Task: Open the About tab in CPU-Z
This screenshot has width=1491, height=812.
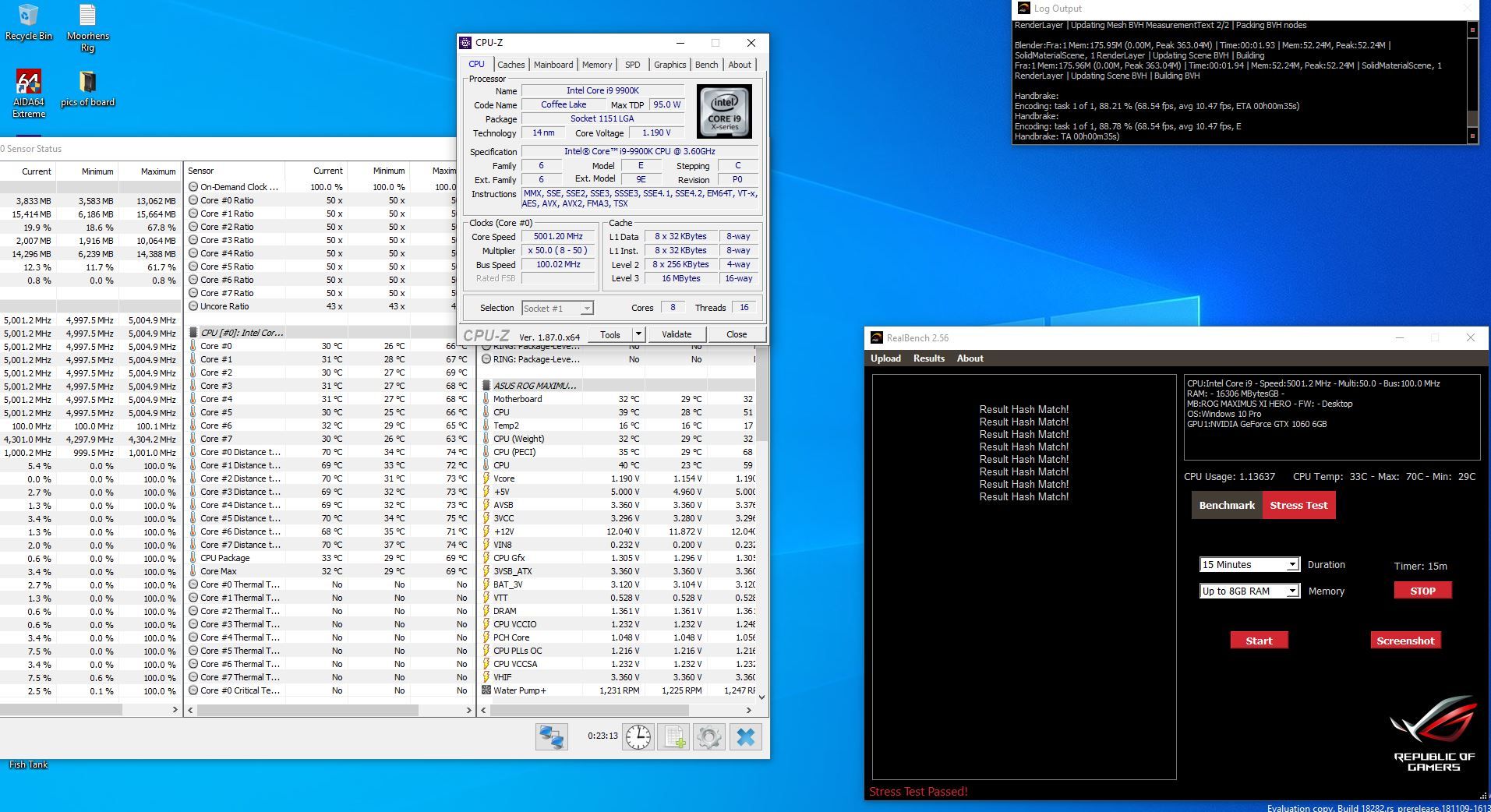Action: (740, 65)
